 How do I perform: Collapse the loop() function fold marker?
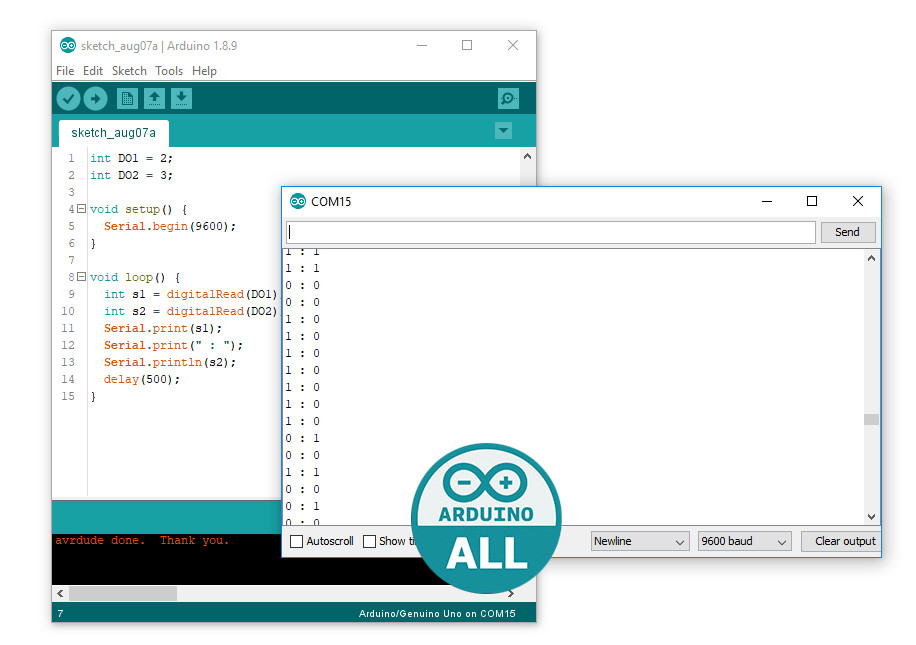82,276
